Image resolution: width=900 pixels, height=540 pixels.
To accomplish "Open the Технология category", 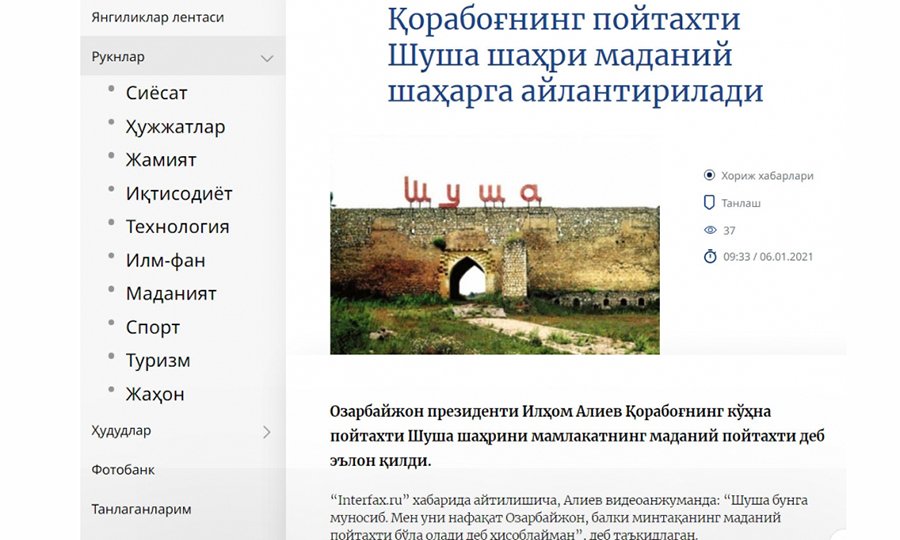I will 177,227.
